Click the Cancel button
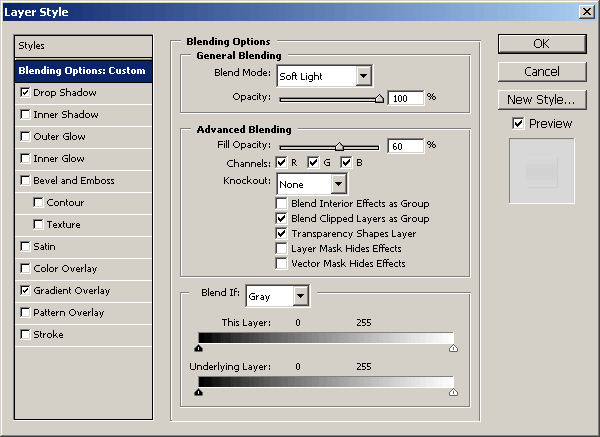Screen dimensions: 600x437 click(x=542, y=72)
